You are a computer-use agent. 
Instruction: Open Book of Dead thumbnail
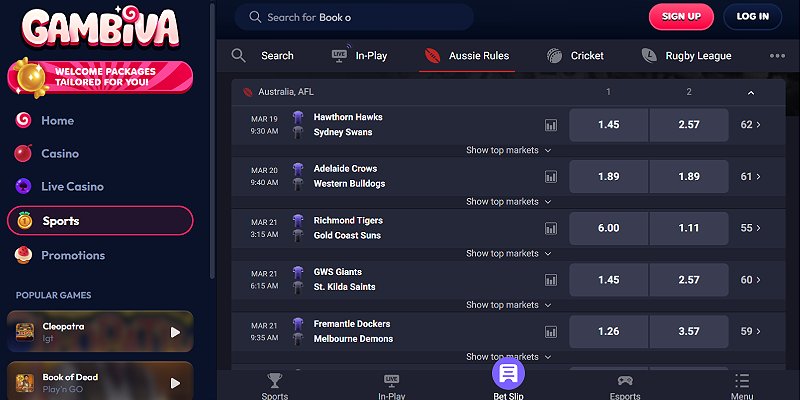25,383
